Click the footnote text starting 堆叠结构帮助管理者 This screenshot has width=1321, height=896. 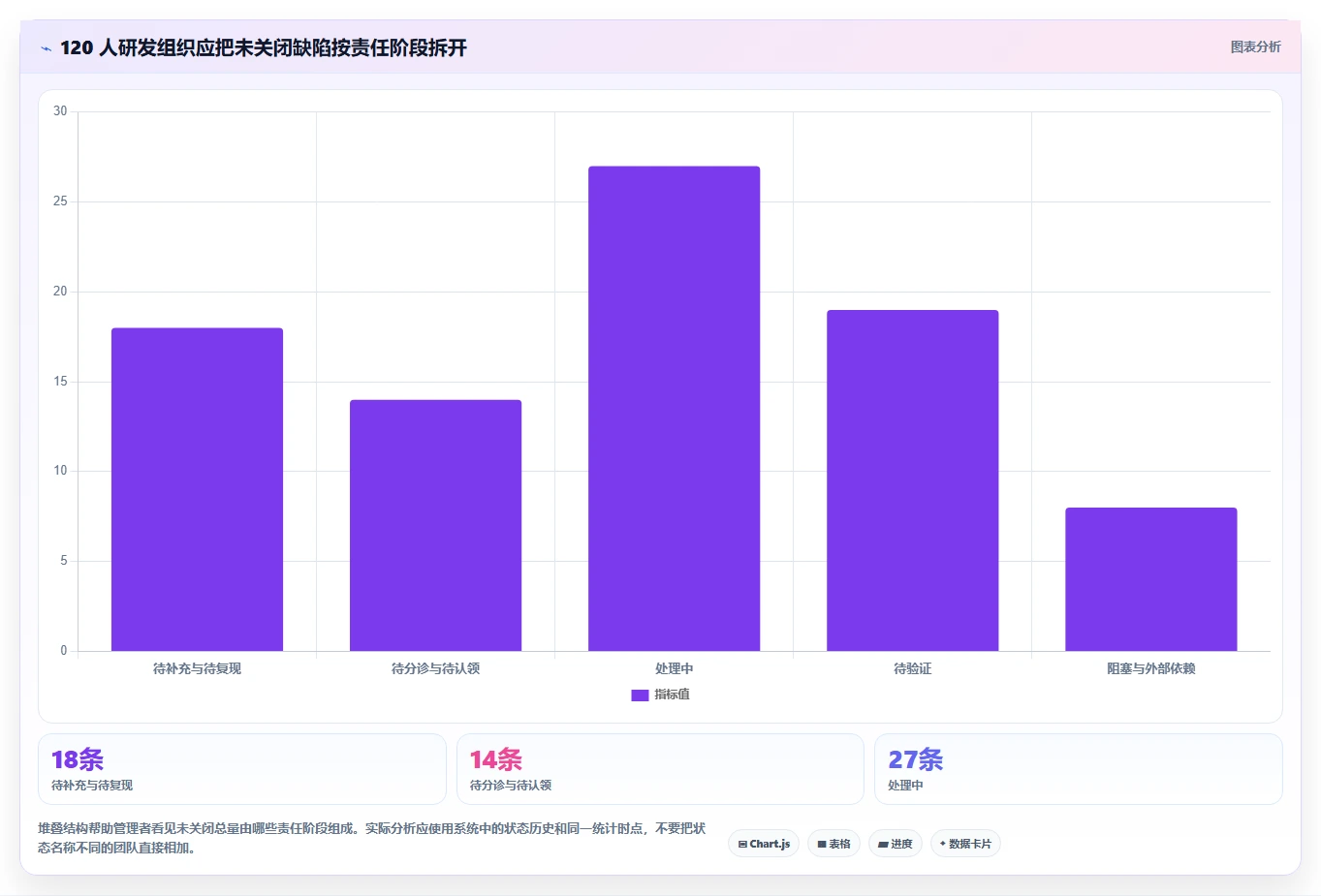[x=372, y=838]
